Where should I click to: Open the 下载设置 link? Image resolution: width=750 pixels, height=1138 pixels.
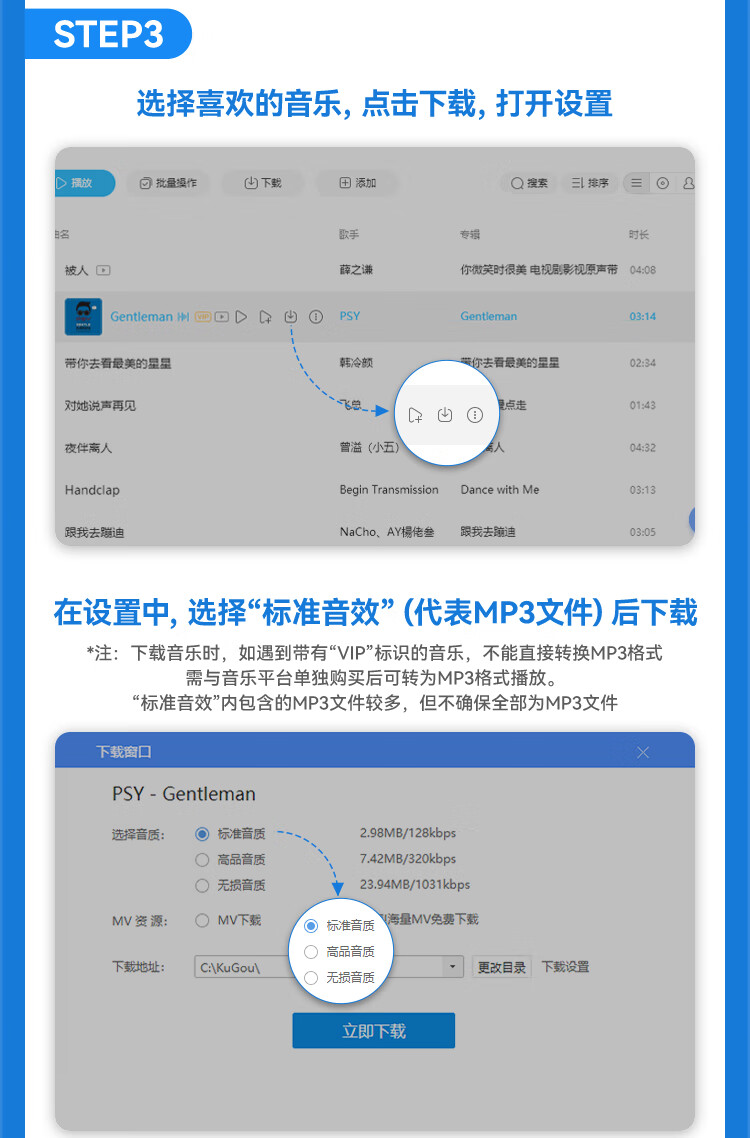pos(566,967)
